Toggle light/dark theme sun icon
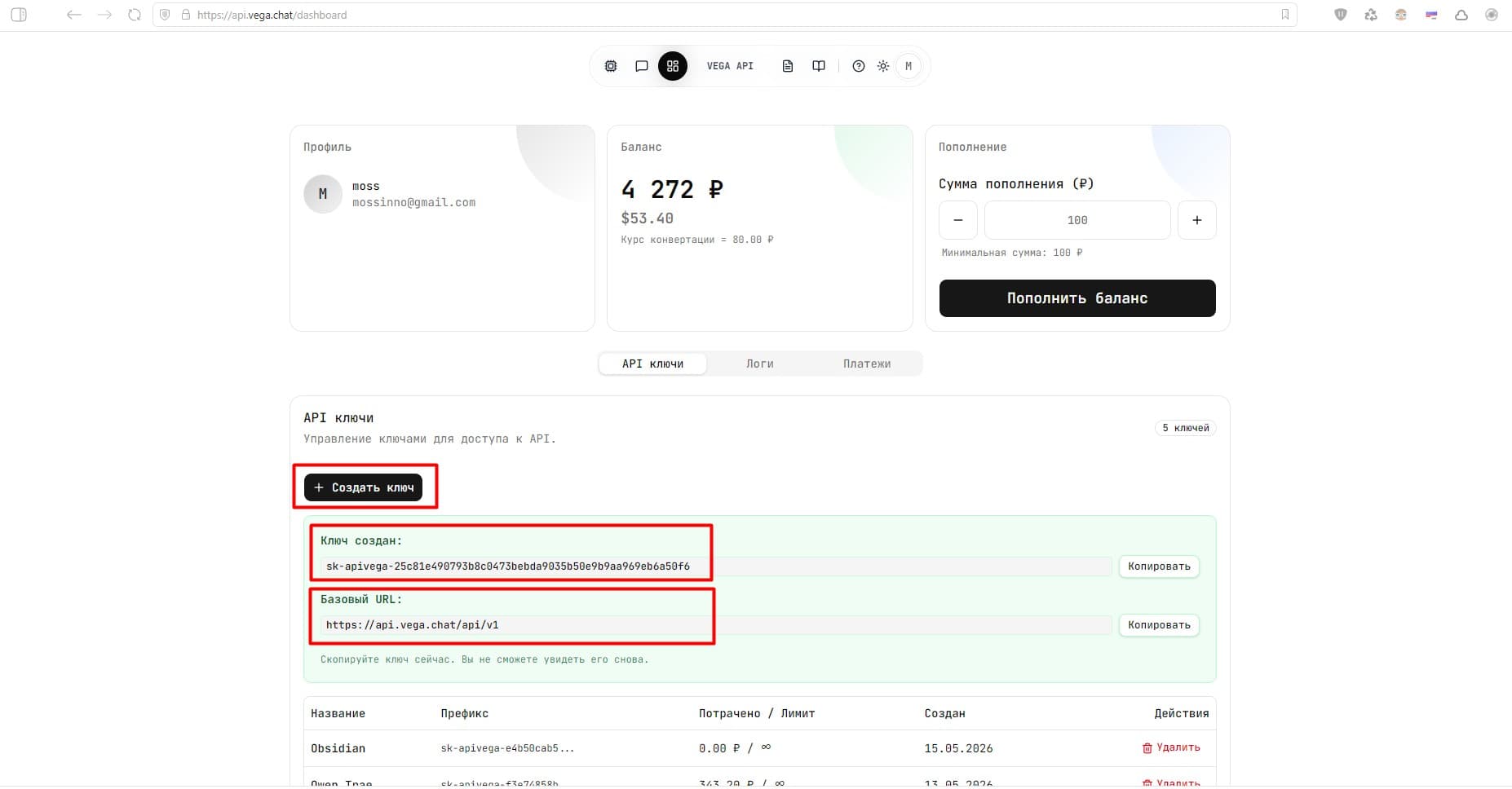1512x789 pixels. pyautogui.click(x=883, y=66)
